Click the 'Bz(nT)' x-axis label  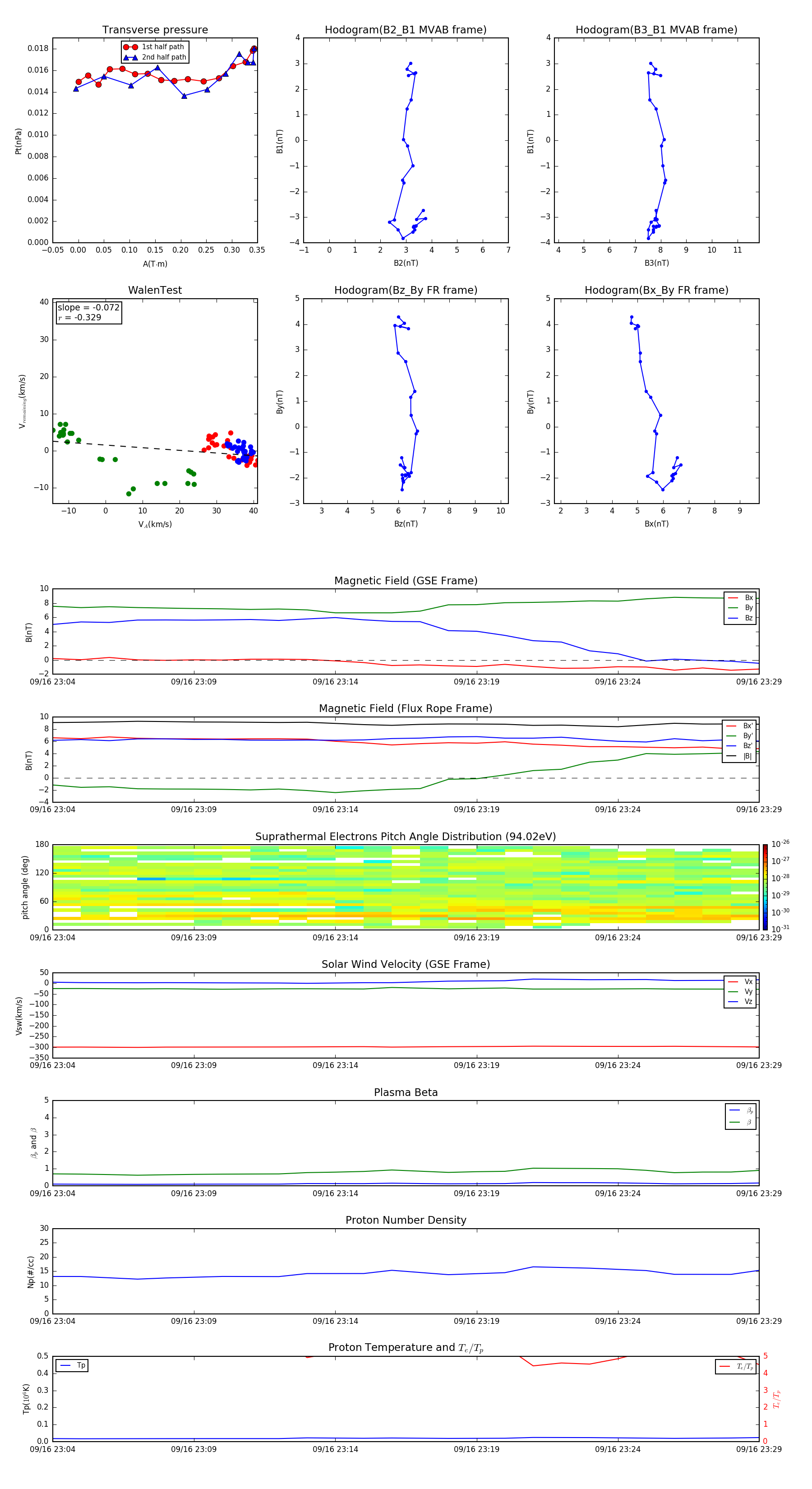[406, 524]
